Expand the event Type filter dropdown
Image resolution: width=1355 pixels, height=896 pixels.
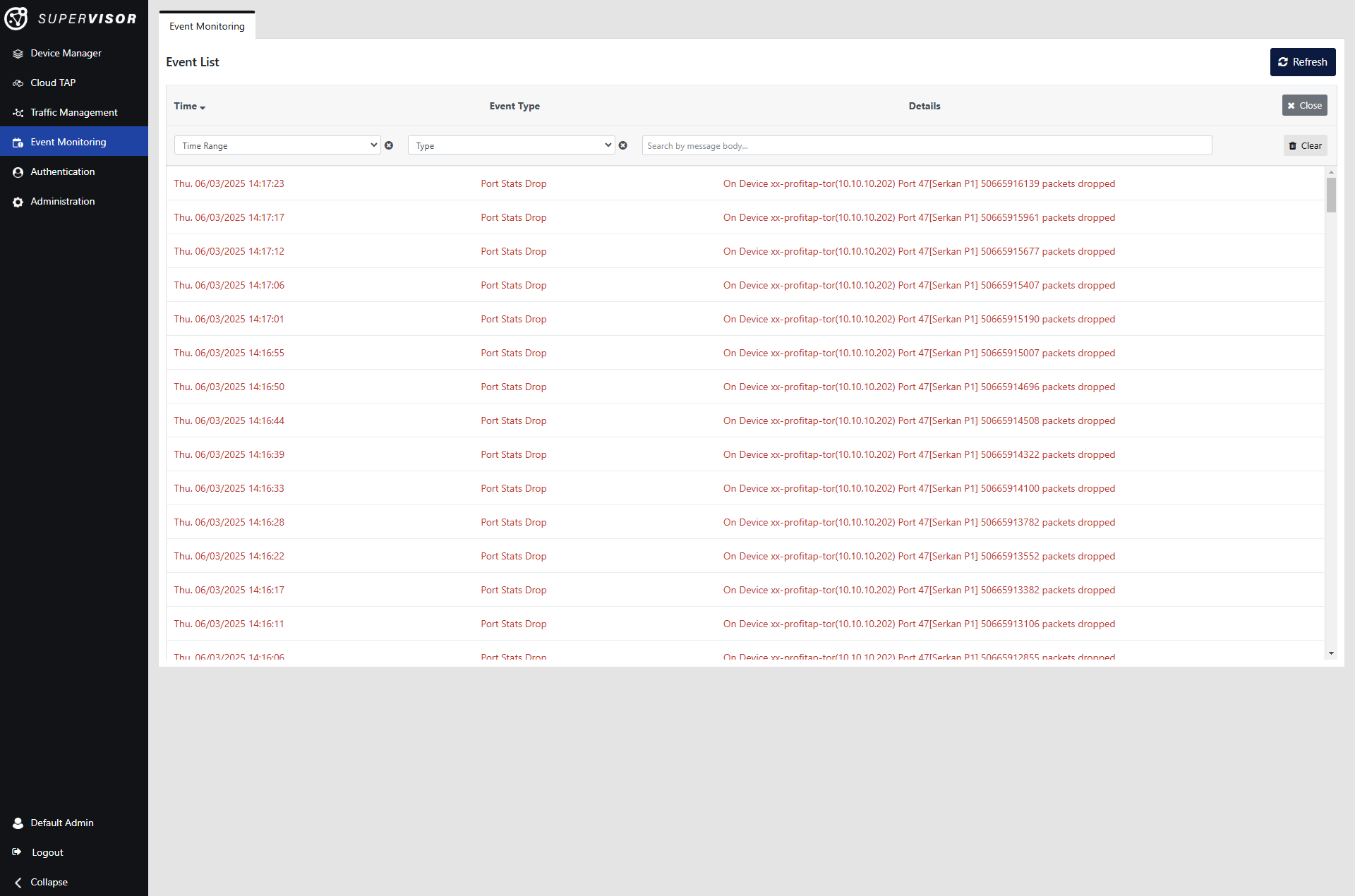pos(511,145)
